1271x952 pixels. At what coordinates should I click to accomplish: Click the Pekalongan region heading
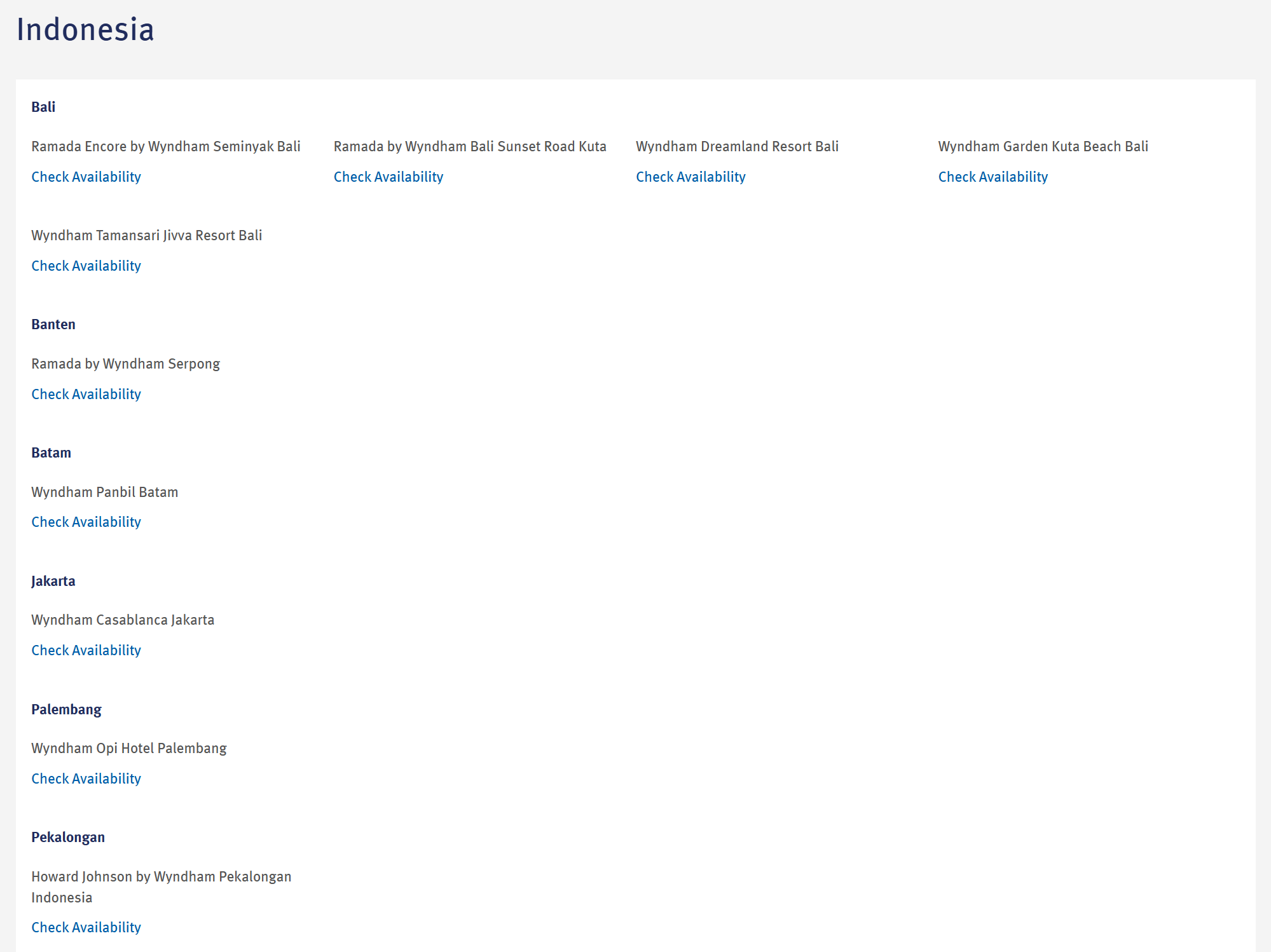(68, 837)
